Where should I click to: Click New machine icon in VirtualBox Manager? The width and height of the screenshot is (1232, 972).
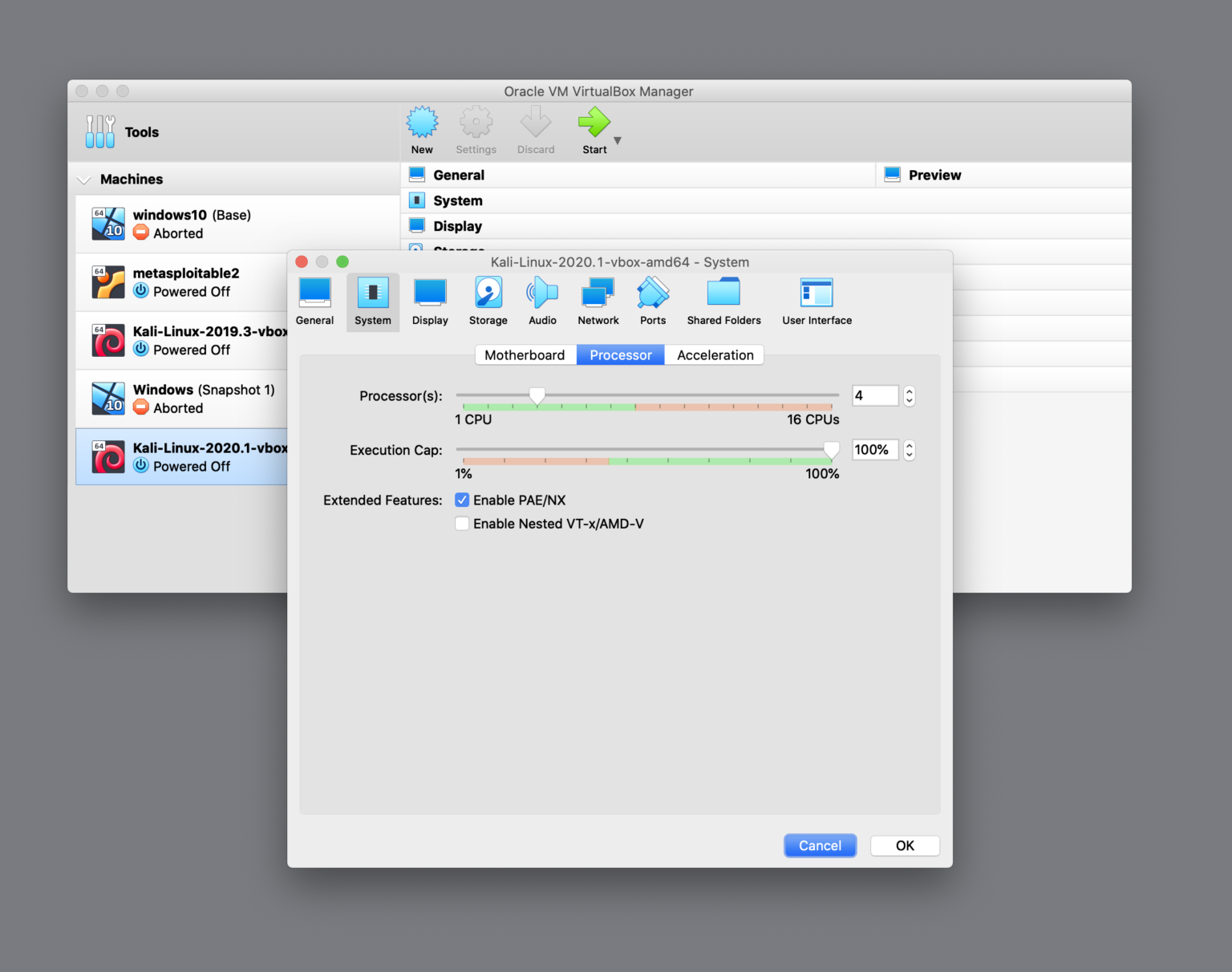pyautogui.click(x=422, y=122)
